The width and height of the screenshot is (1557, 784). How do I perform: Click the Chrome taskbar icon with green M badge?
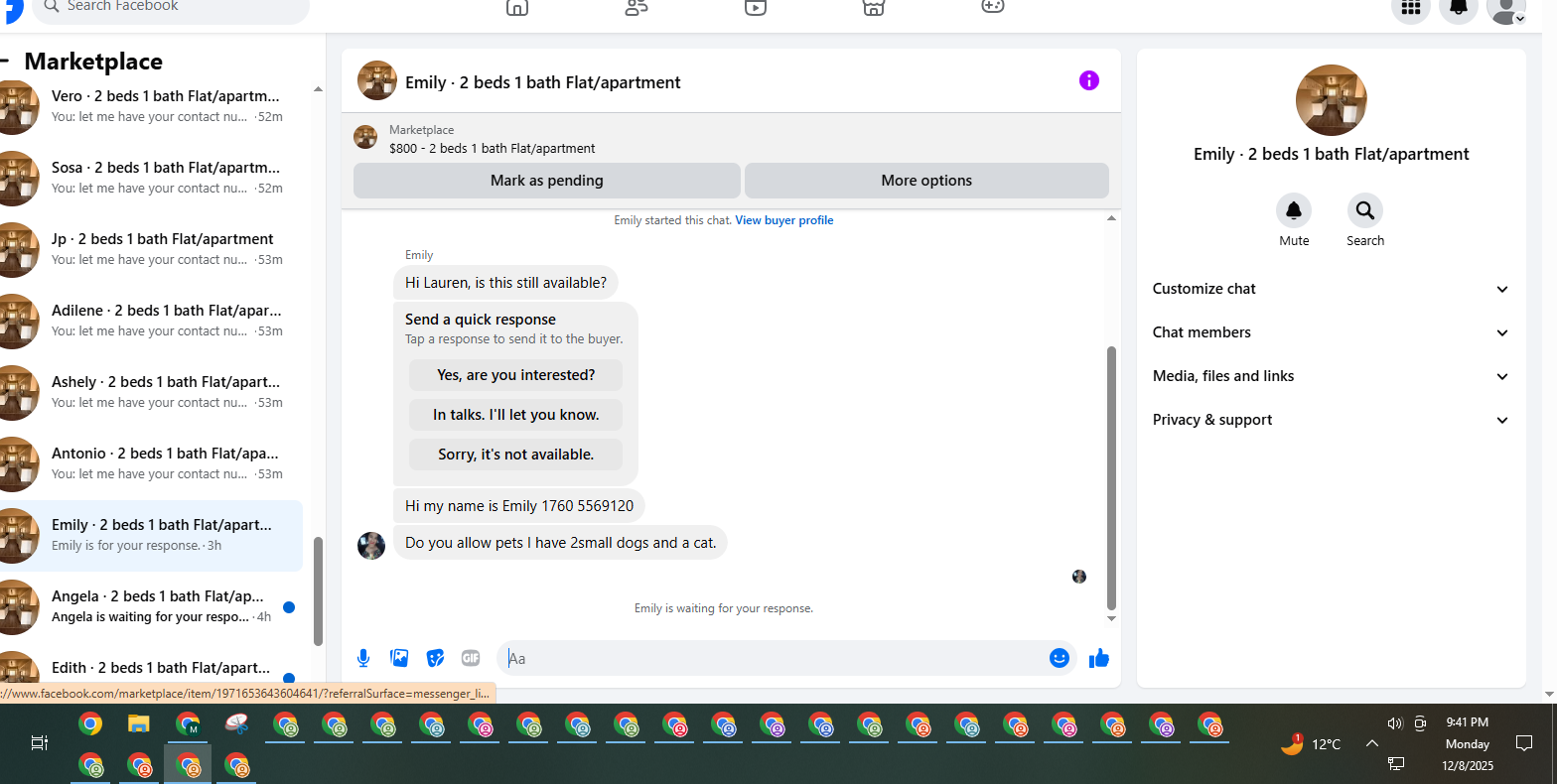pos(188,724)
